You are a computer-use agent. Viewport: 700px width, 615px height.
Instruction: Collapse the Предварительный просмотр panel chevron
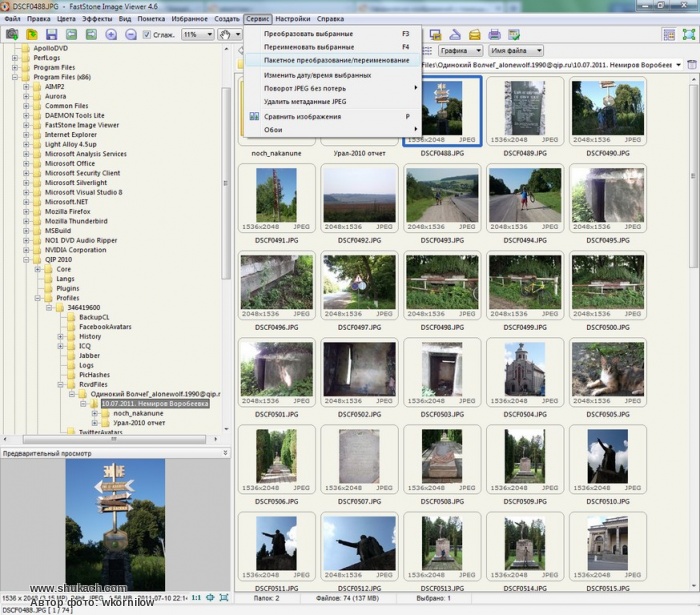[225, 453]
